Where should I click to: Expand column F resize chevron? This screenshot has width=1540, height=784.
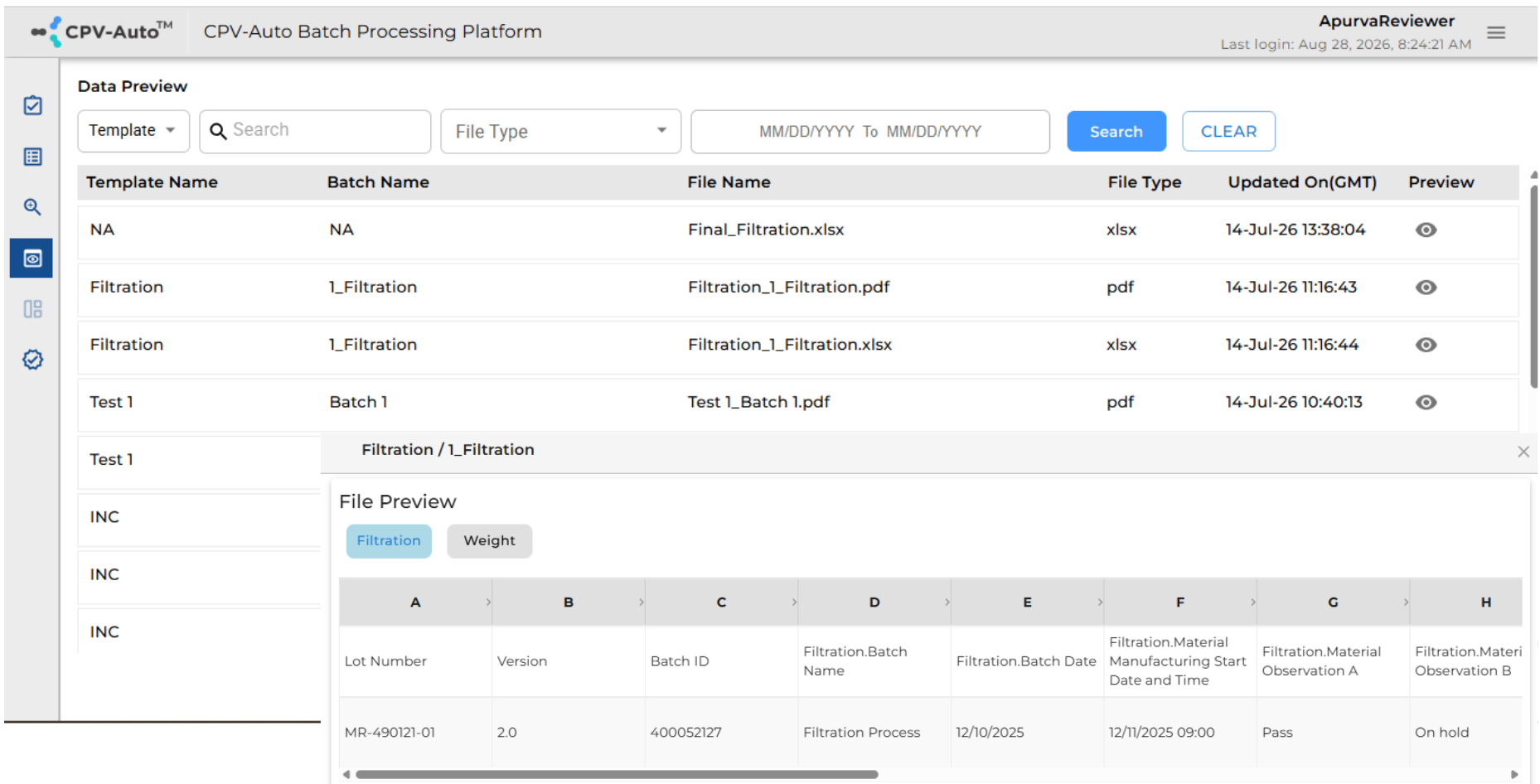point(1253,603)
